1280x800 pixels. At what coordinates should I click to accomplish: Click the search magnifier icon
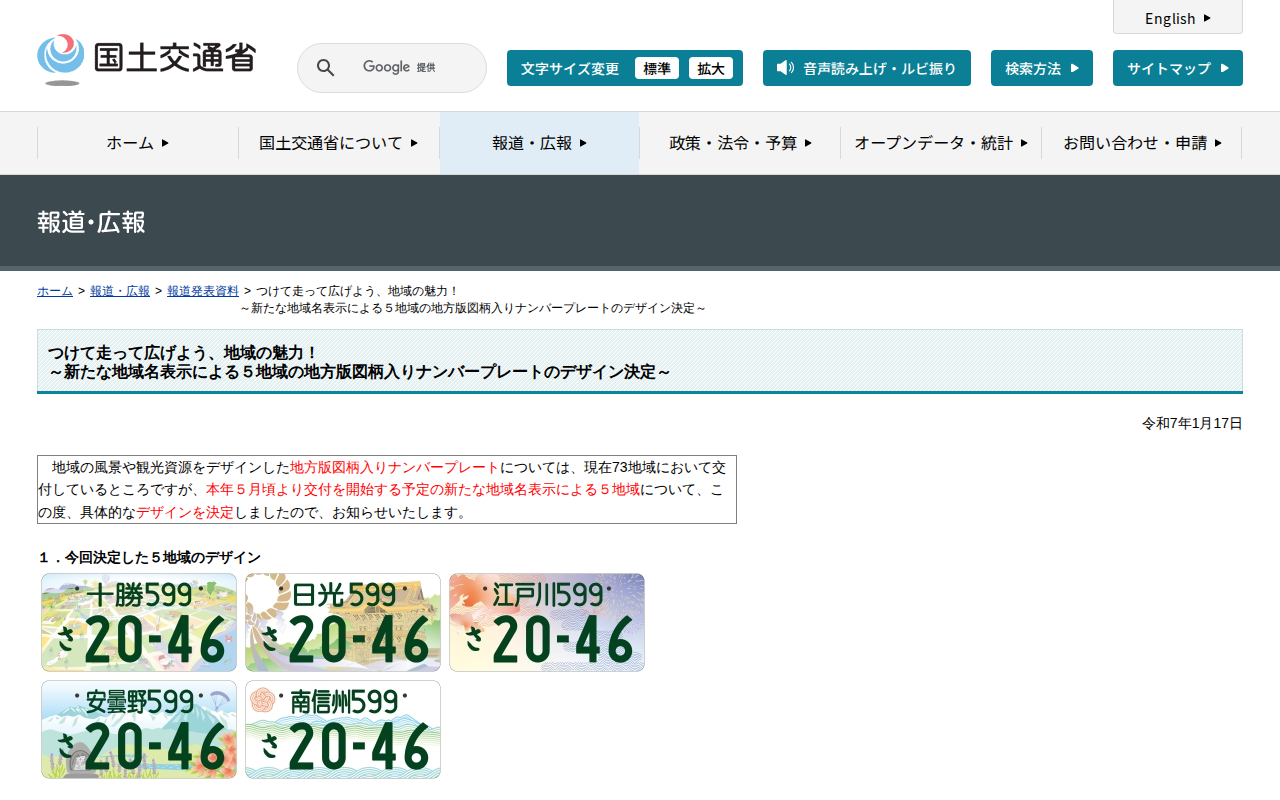pyautogui.click(x=325, y=68)
